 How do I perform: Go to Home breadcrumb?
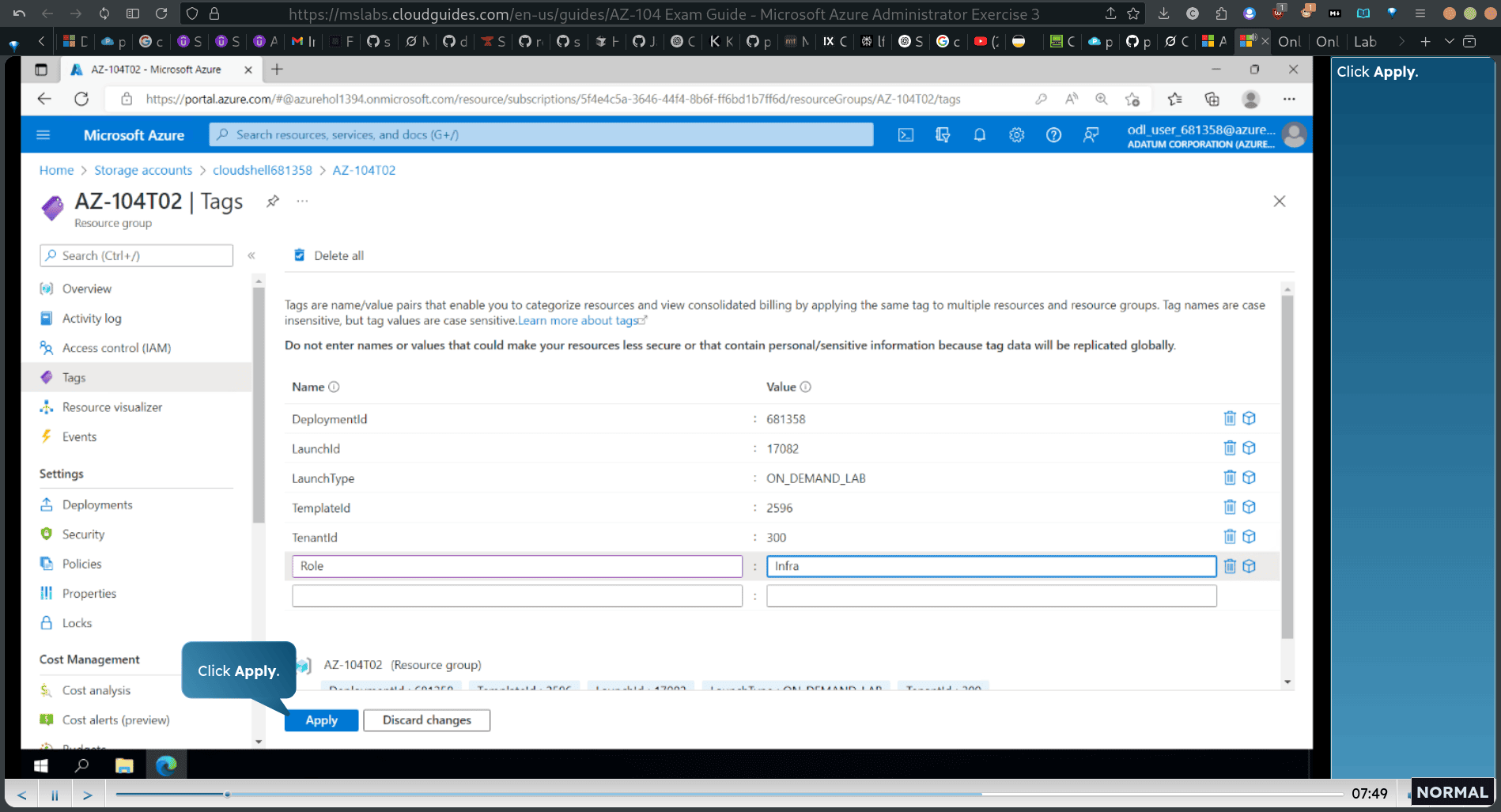[x=56, y=170]
